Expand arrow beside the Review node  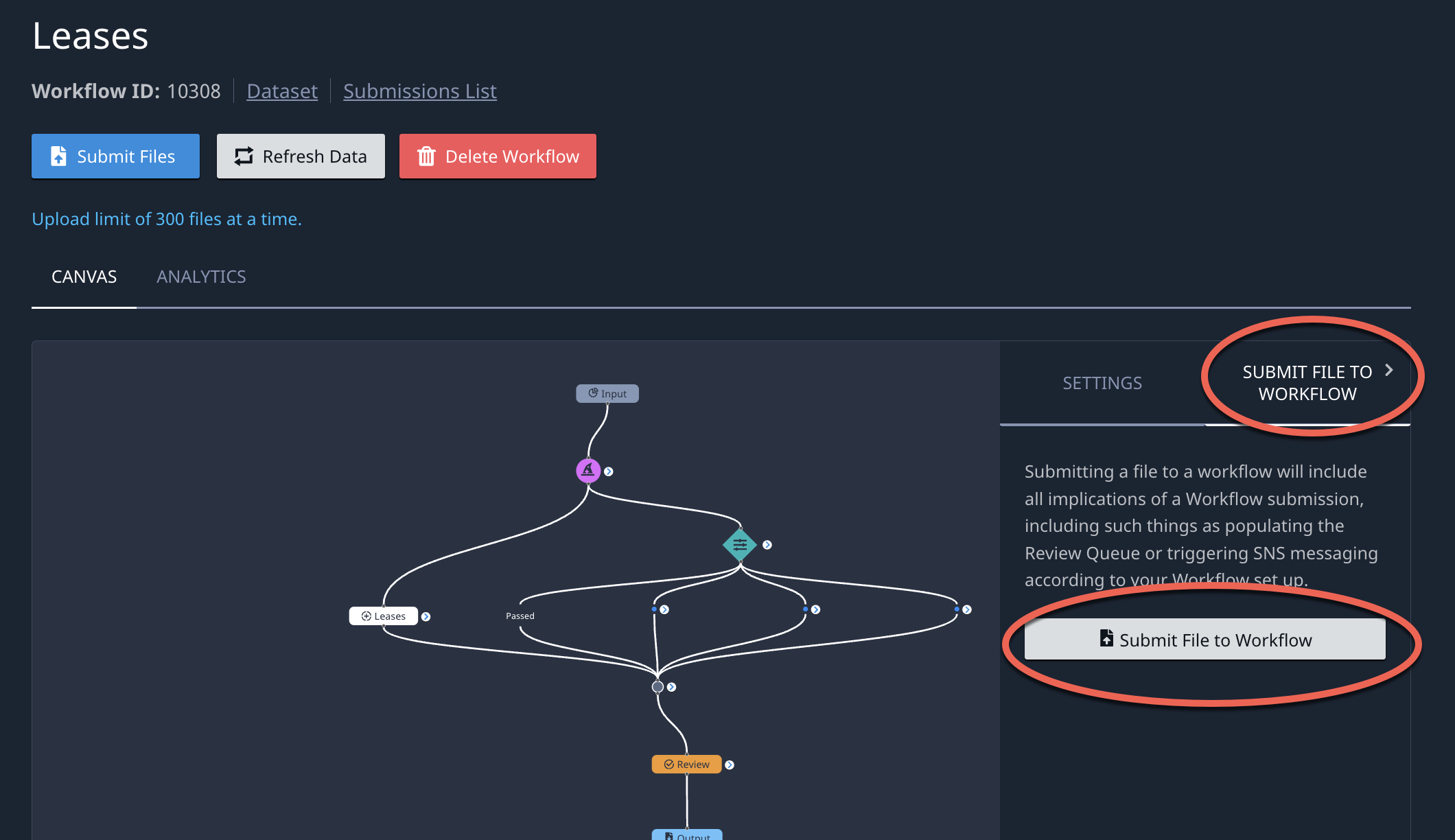(730, 765)
